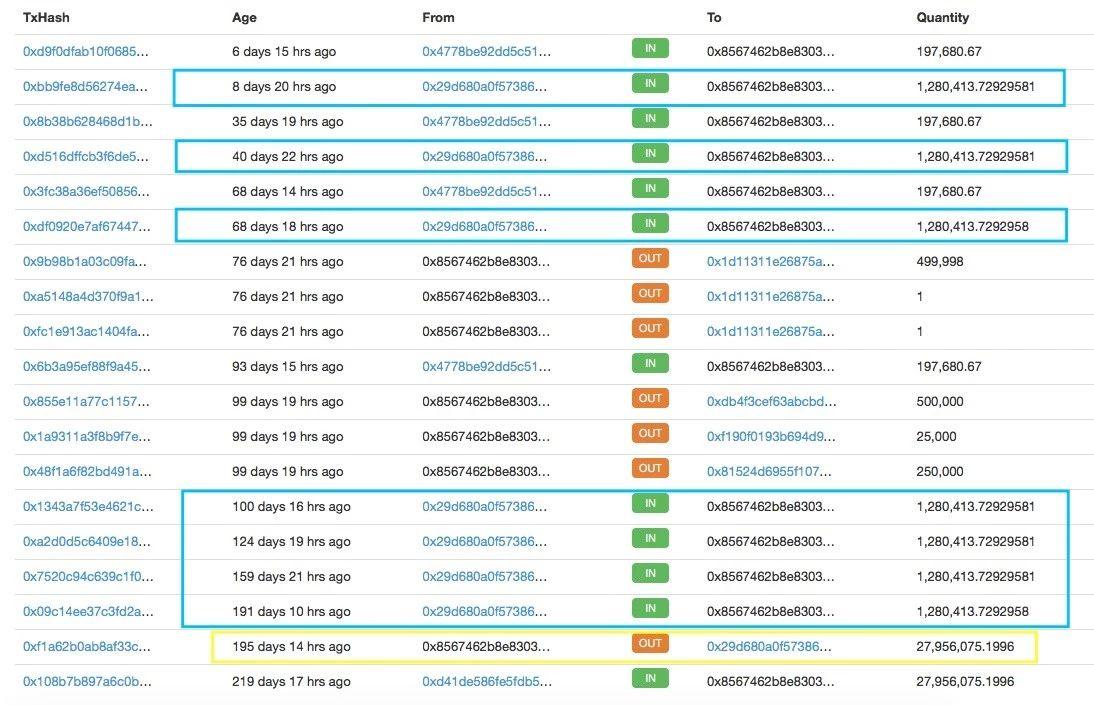Click the Quantity column header

pyautogui.click(x=943, y=17)
